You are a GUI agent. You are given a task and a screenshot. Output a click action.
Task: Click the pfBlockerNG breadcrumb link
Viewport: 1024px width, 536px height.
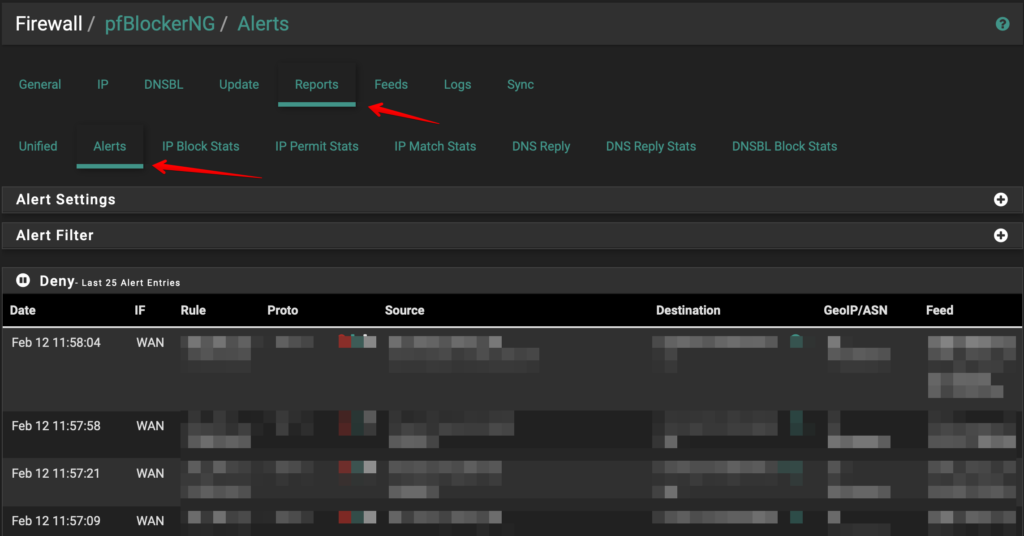point(159,24)
